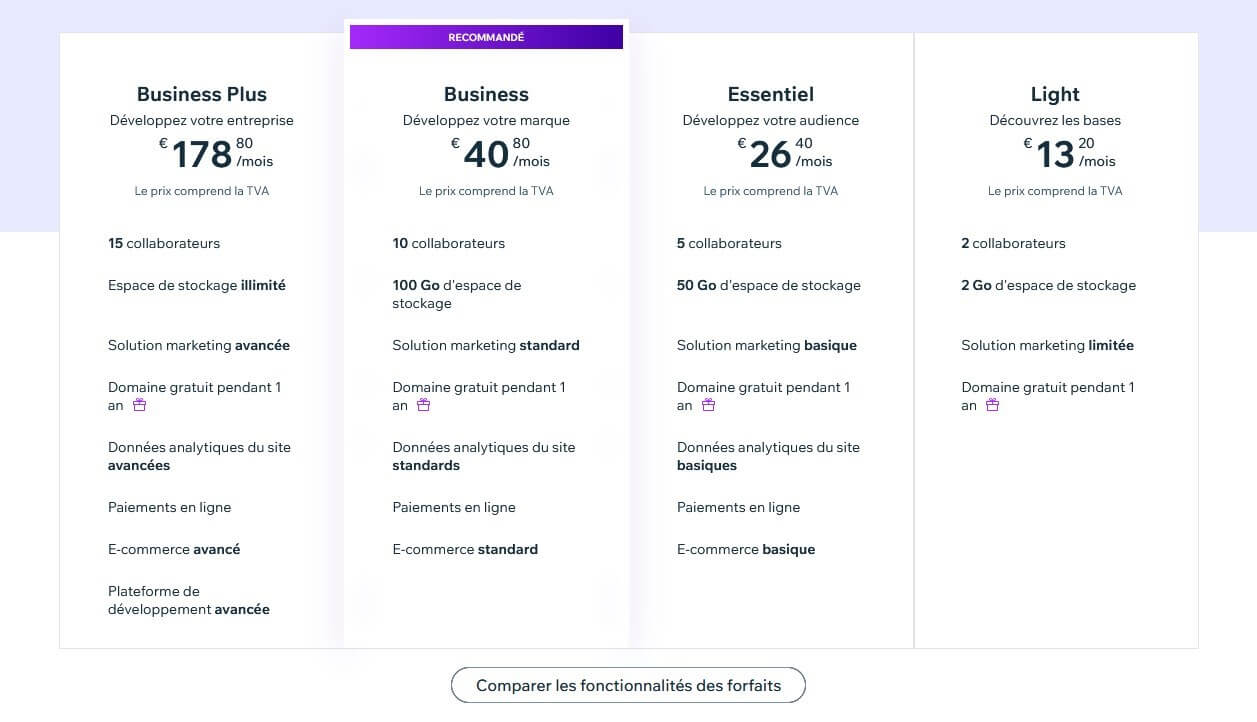
Task: Click Espace de stockage illimité feature
Action: pos(197,285)
